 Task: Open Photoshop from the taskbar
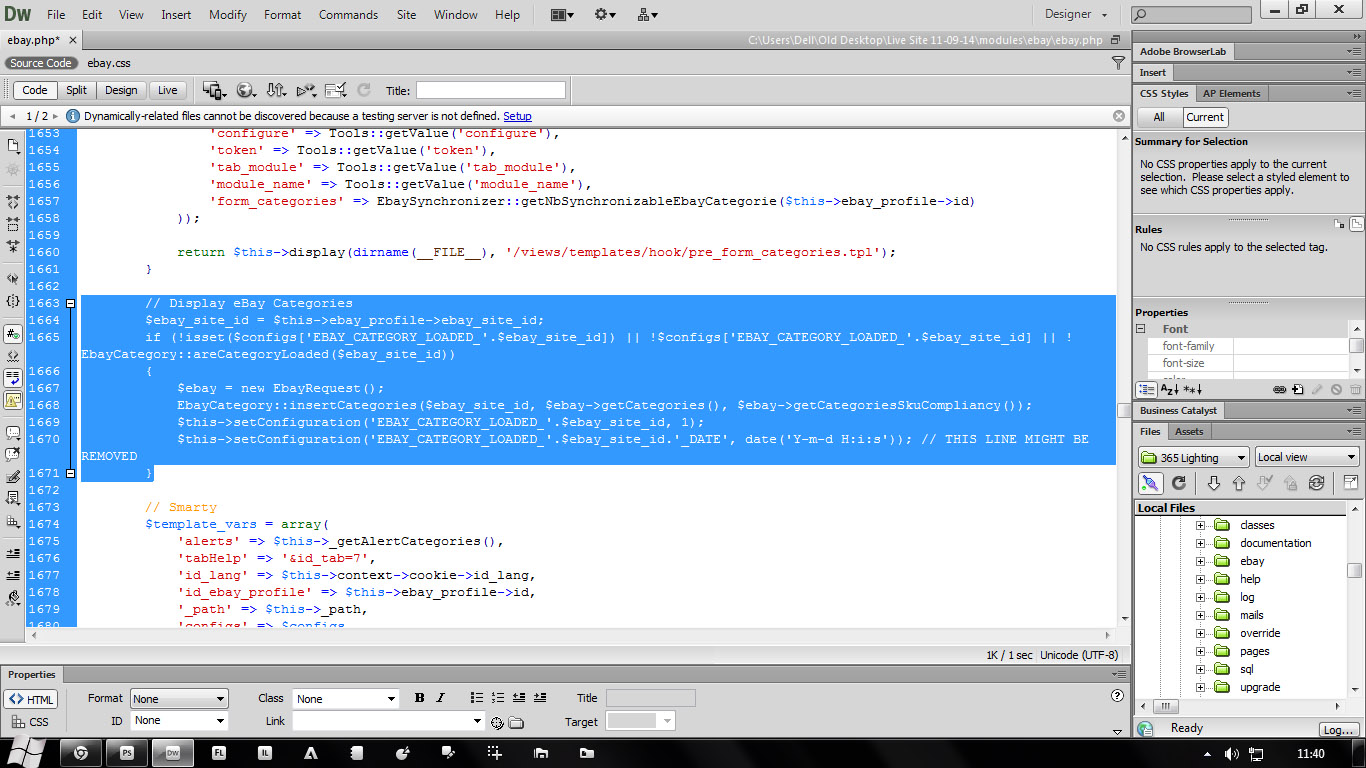(x=127, y=753)
